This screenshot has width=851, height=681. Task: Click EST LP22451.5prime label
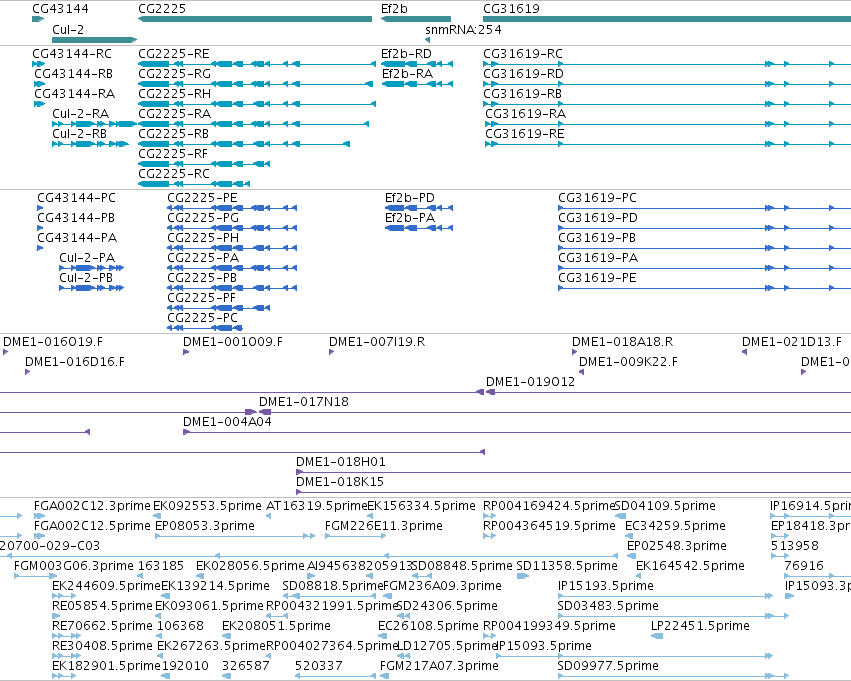tap(700, 626)
